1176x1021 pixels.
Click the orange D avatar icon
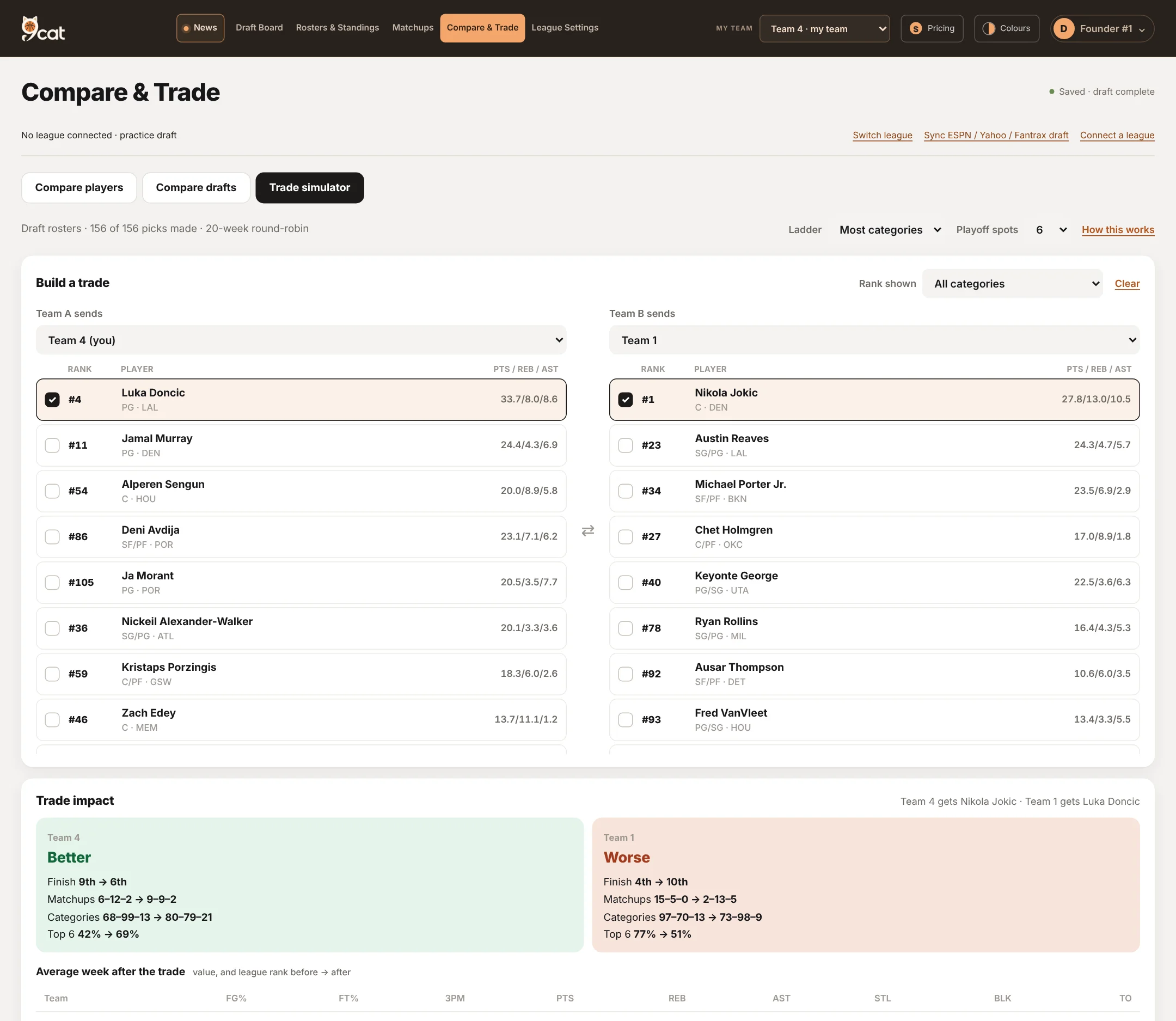1063,28
